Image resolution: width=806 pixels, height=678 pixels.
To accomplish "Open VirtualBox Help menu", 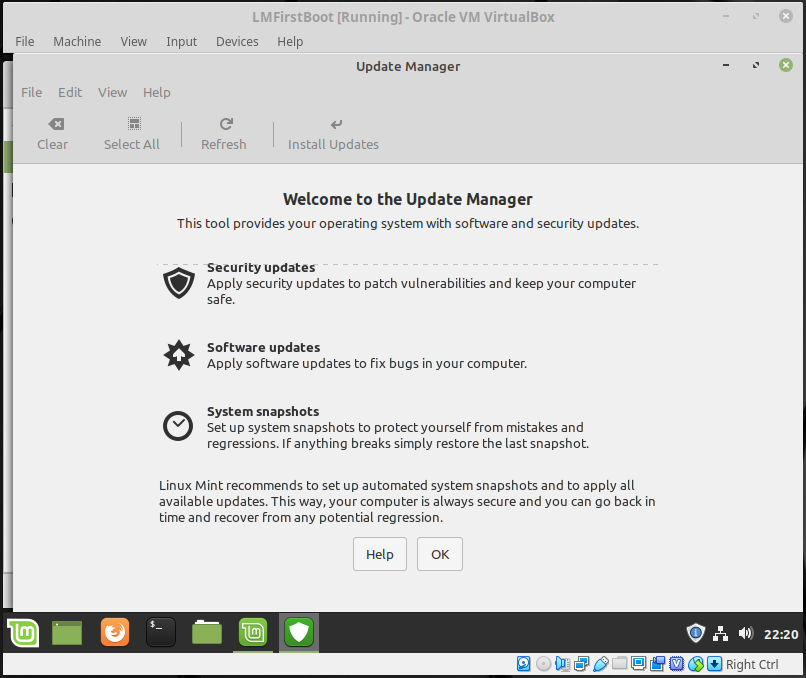I will click(290, 42).
